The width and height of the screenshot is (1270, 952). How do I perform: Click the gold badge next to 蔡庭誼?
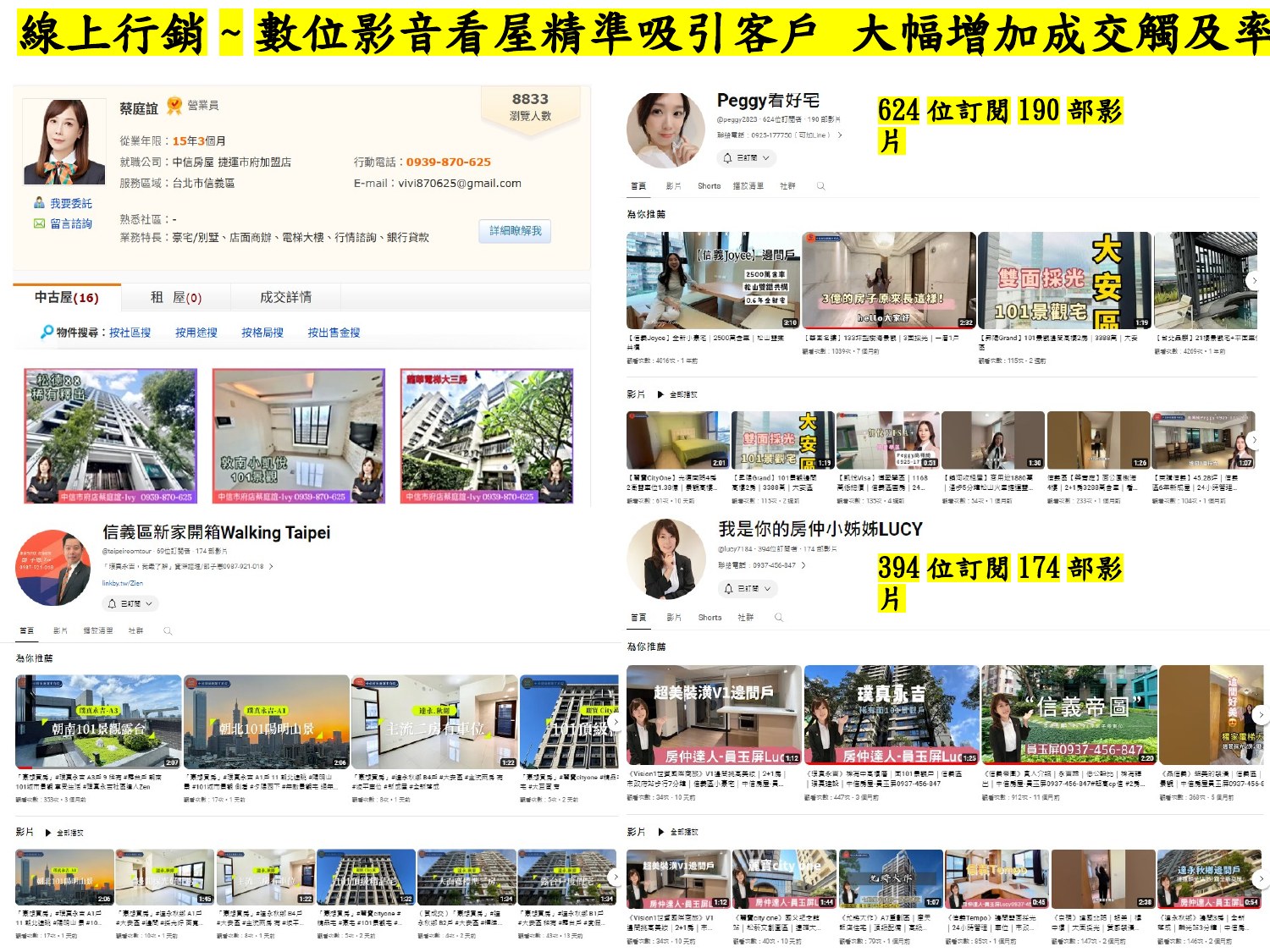point(174,106)
